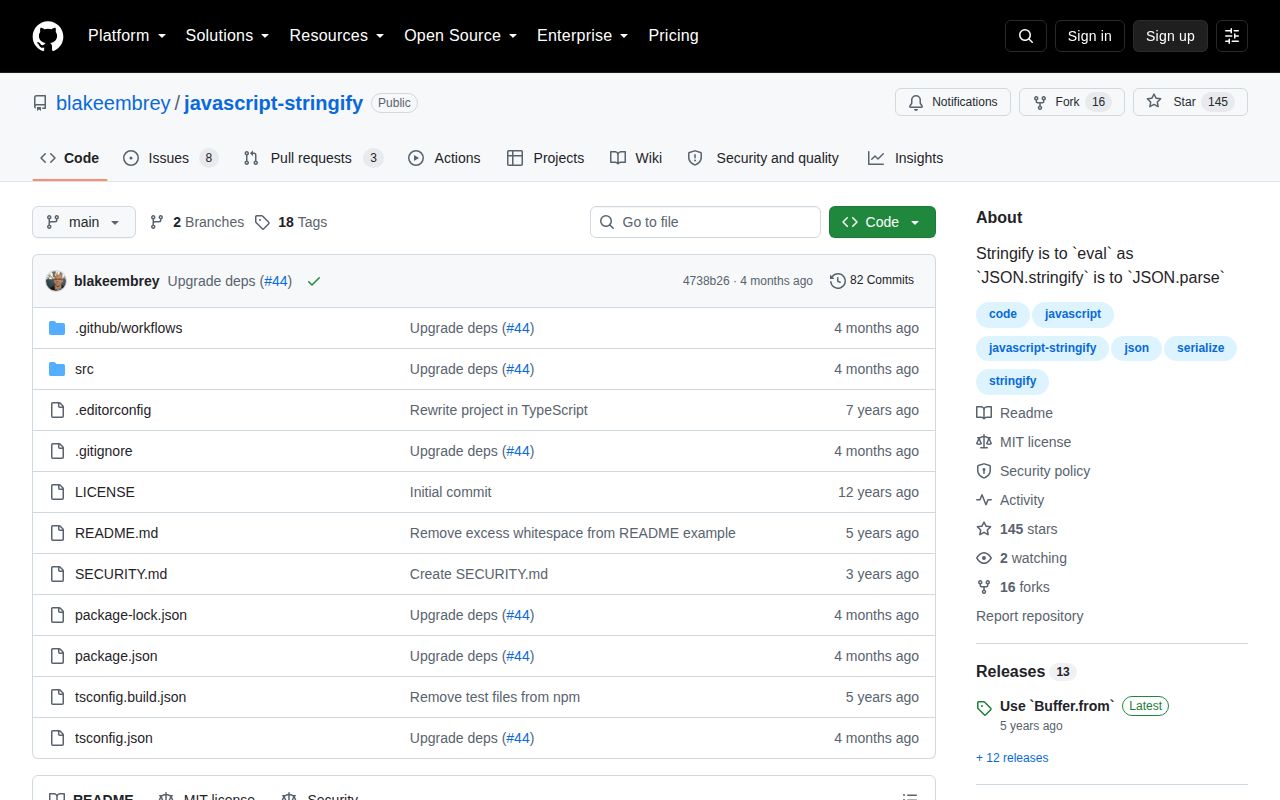Click the src folder icon
Screen dimensions: 1280x800
[57, 369]
